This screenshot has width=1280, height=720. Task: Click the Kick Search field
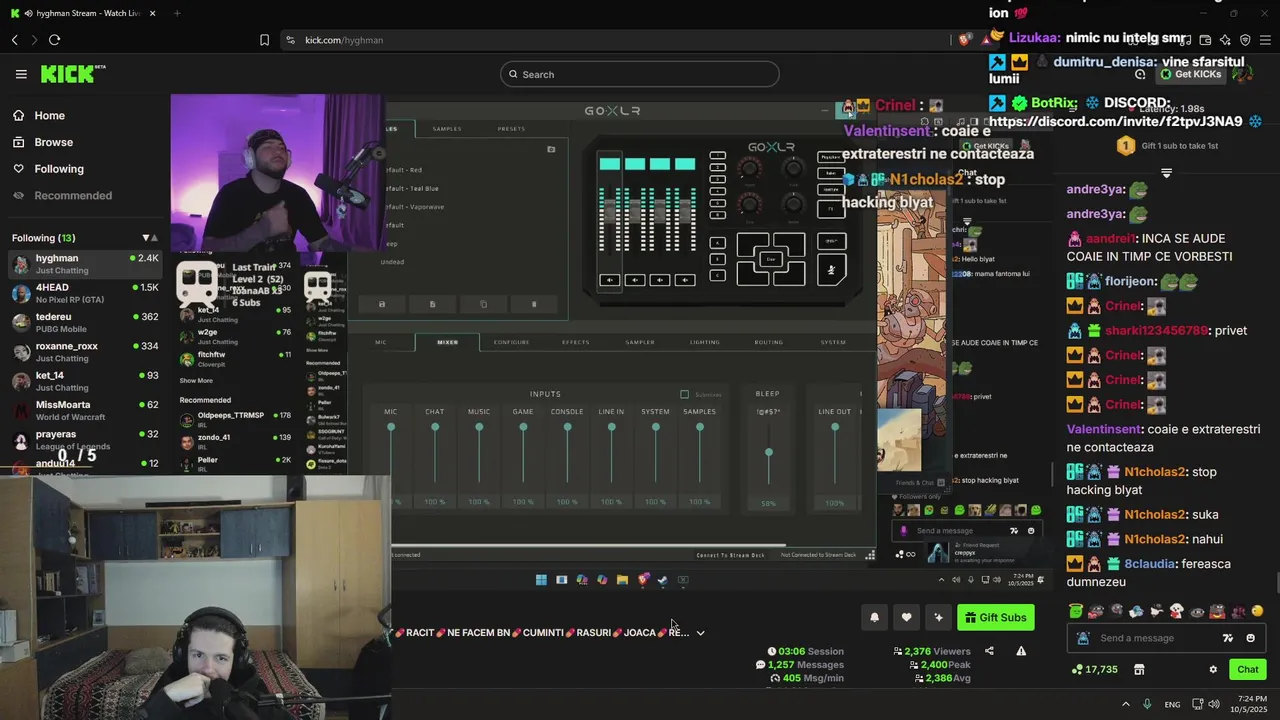coord(640,74)
